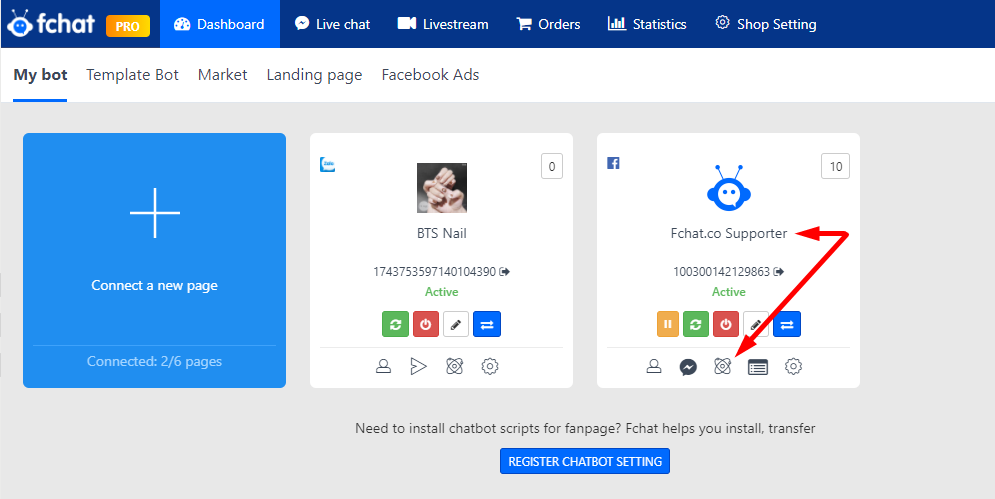The height and width of the screenshot is (499, 995).
Task: View the Statistics page
Action: click(647, 24)
